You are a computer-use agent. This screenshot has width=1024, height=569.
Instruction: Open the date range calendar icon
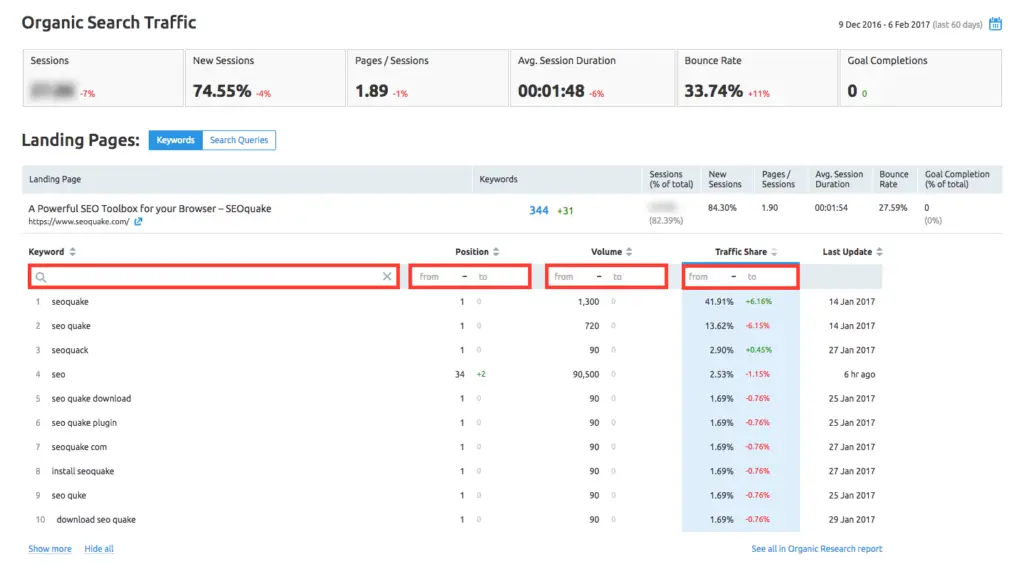[x=995, y=24]
